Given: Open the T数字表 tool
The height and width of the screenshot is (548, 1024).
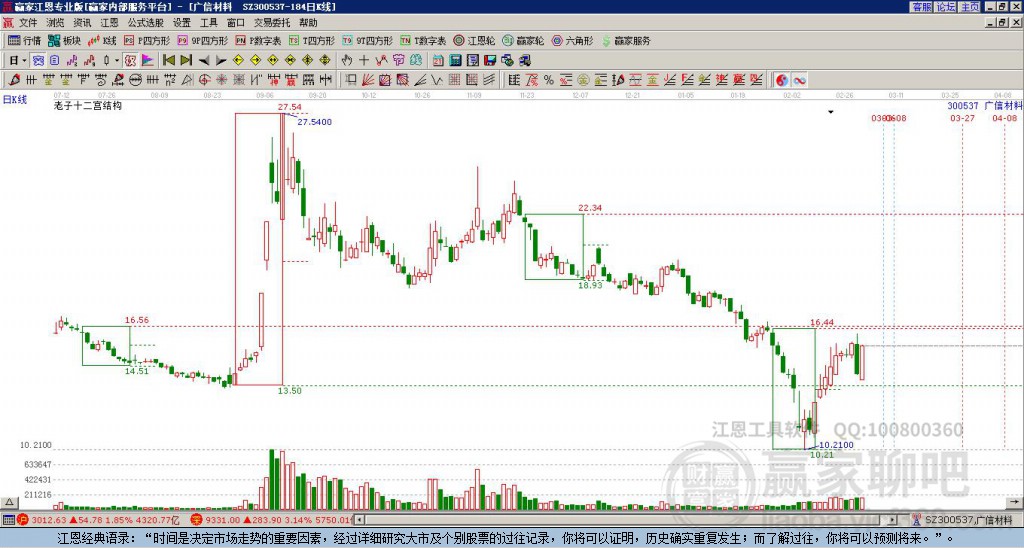Looking at the screenshot, I should click(x=423, y=40).
